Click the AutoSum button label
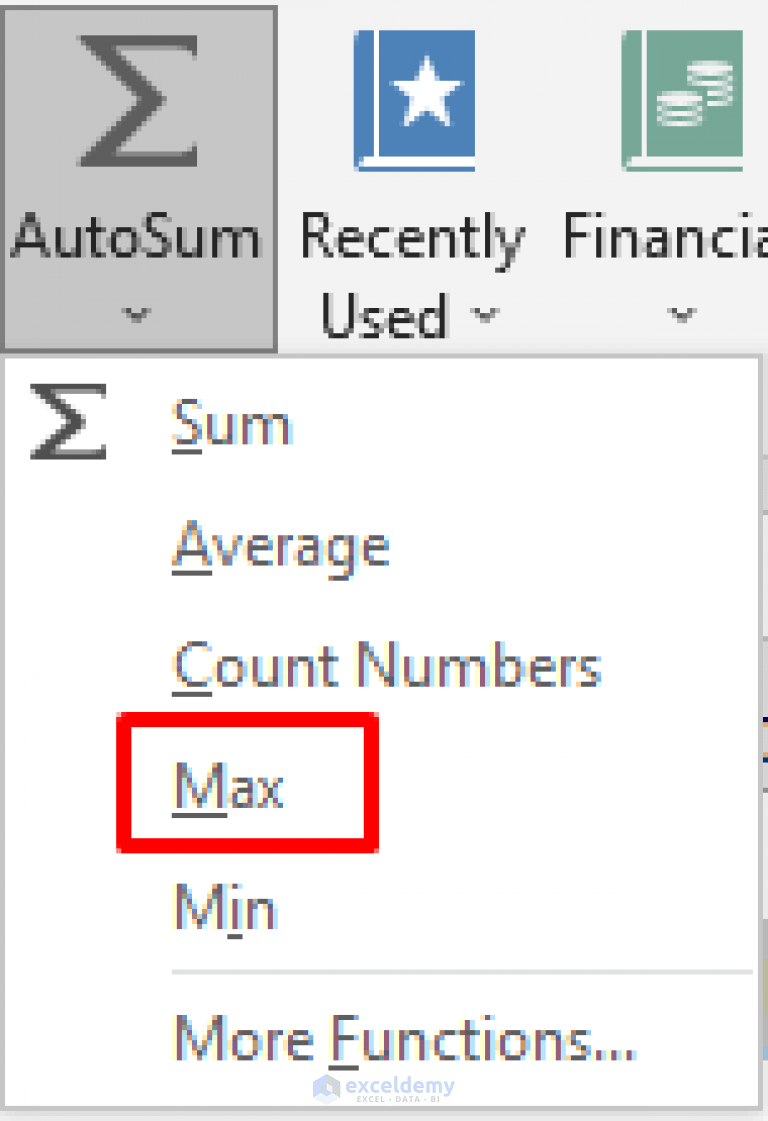The height and width of the screenshot is (1121, 768). 137,237
